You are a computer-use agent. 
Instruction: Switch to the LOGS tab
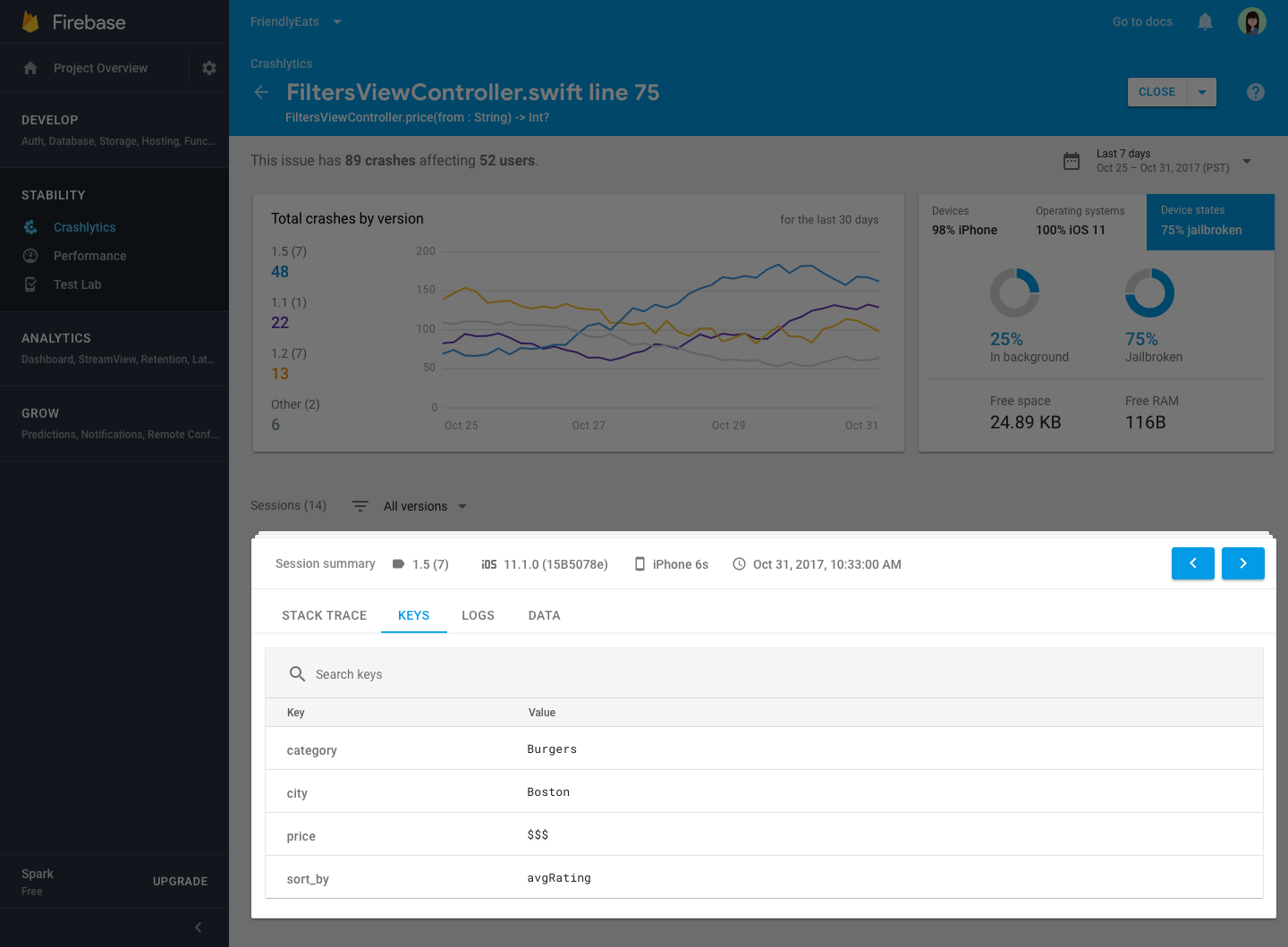point(479,615)
